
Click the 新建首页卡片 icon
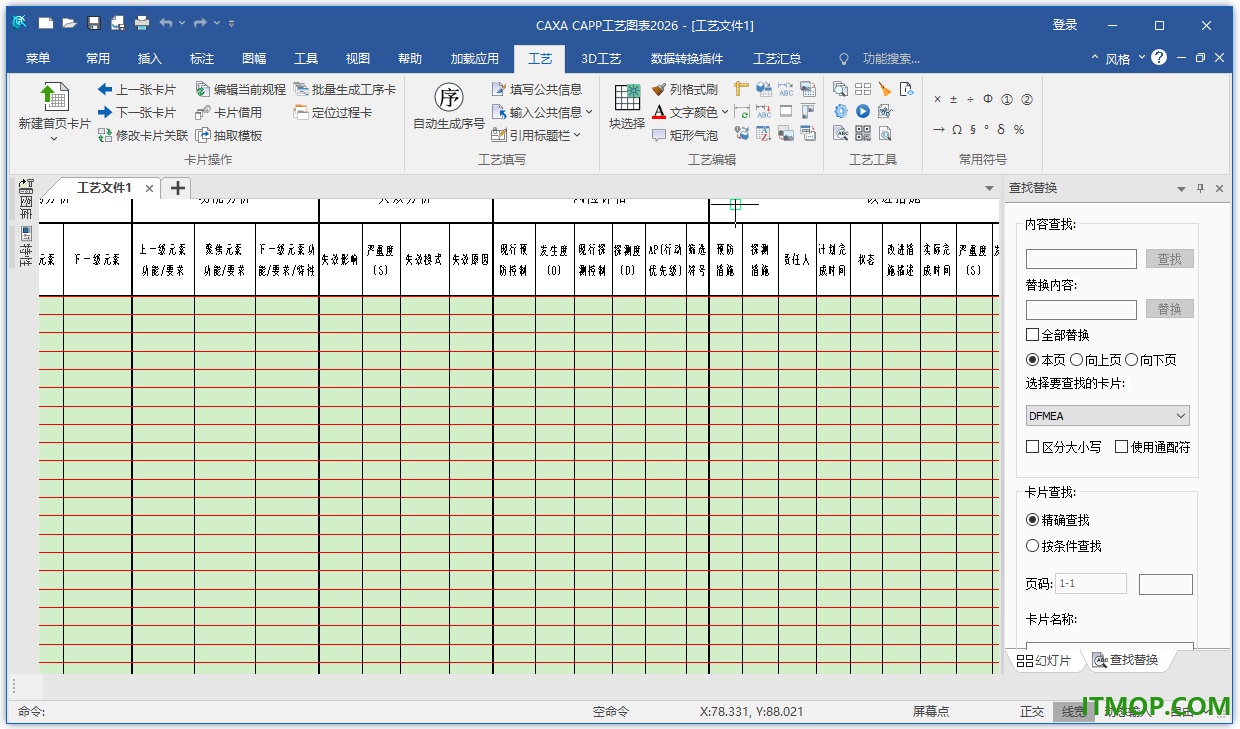pyautogui.click(x=54, y=97)
